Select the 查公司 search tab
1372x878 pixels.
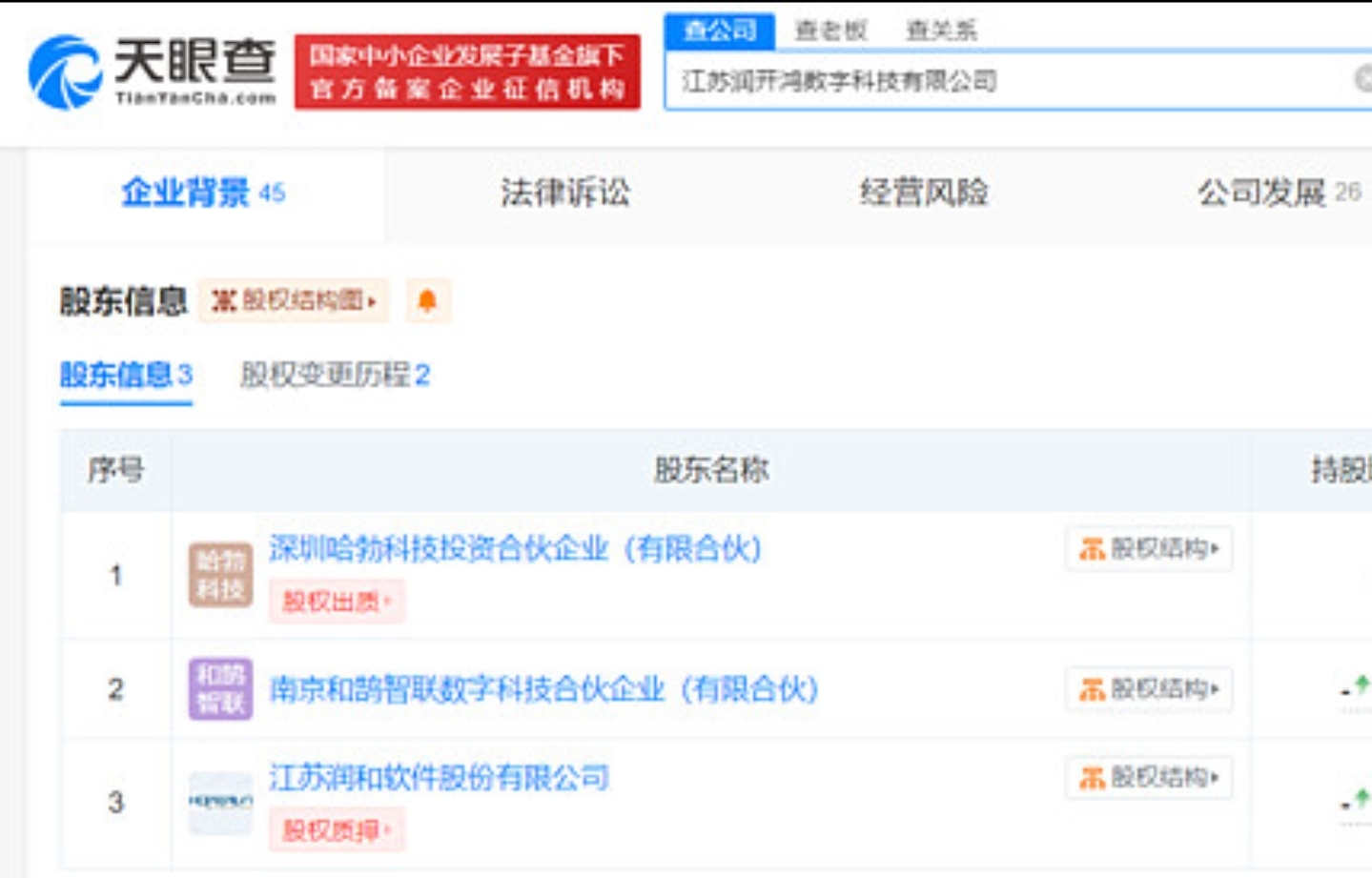(x=720, y=31)
